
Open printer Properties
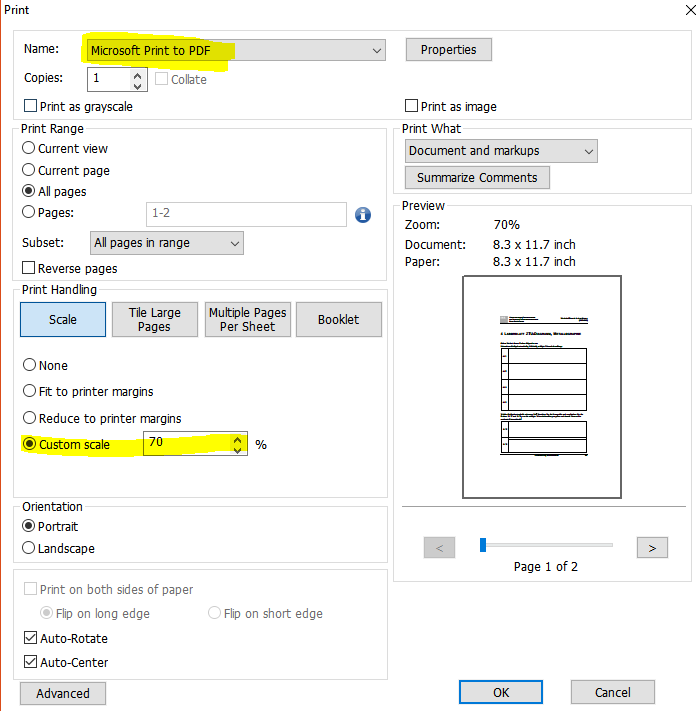[448, 49]
